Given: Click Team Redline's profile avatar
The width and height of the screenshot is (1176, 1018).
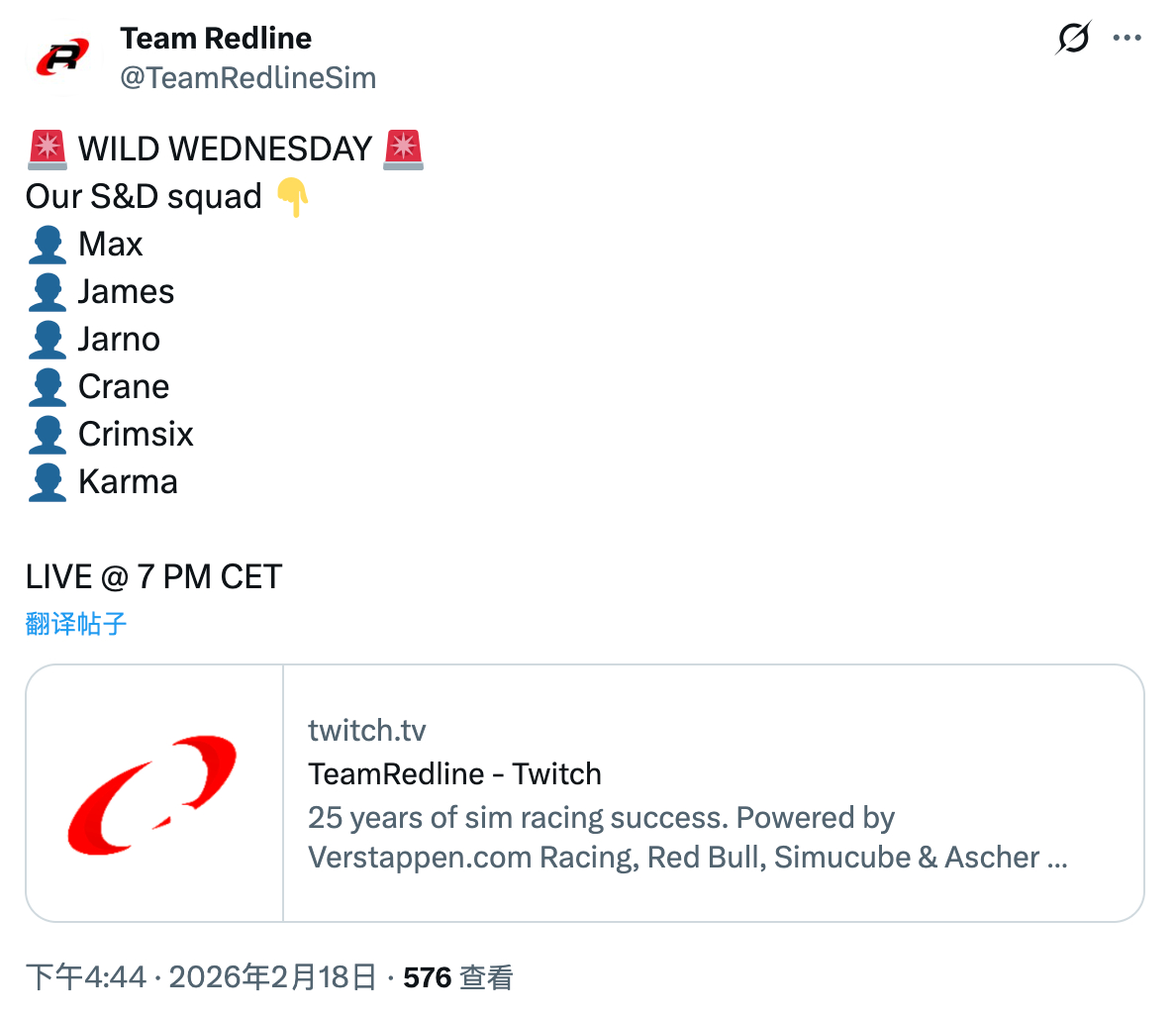Looking at the screenshot, I should tap(62, 57).
